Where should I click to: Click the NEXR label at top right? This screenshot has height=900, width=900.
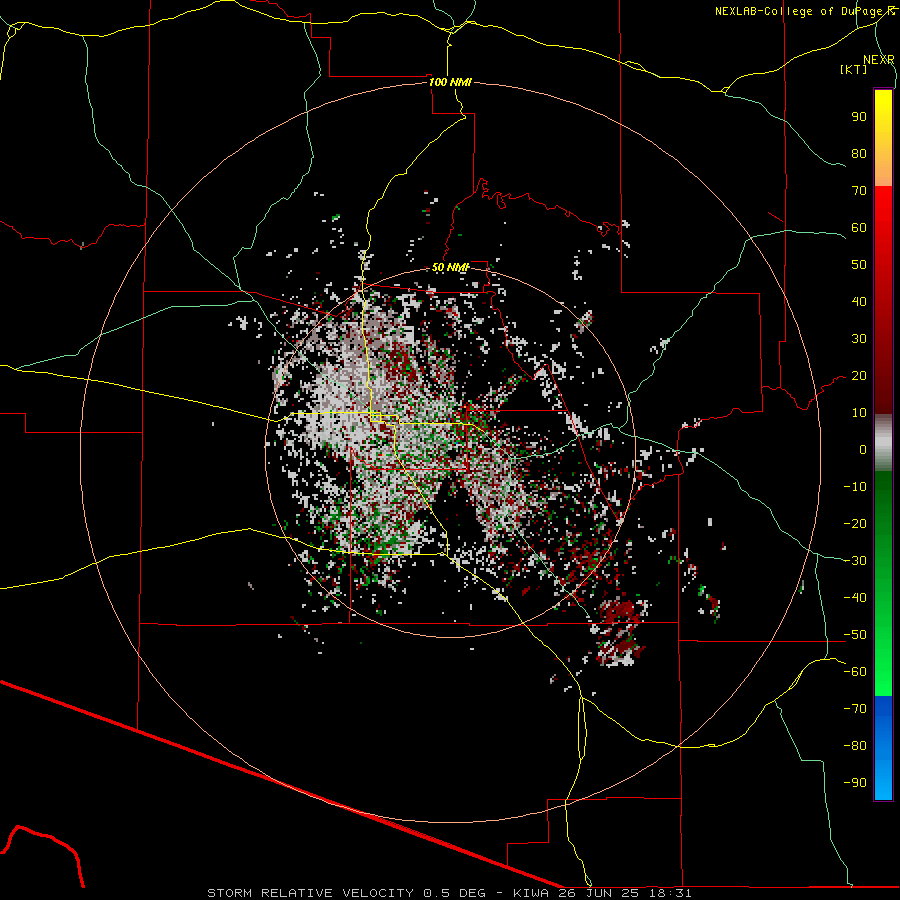tap(879, 60)
